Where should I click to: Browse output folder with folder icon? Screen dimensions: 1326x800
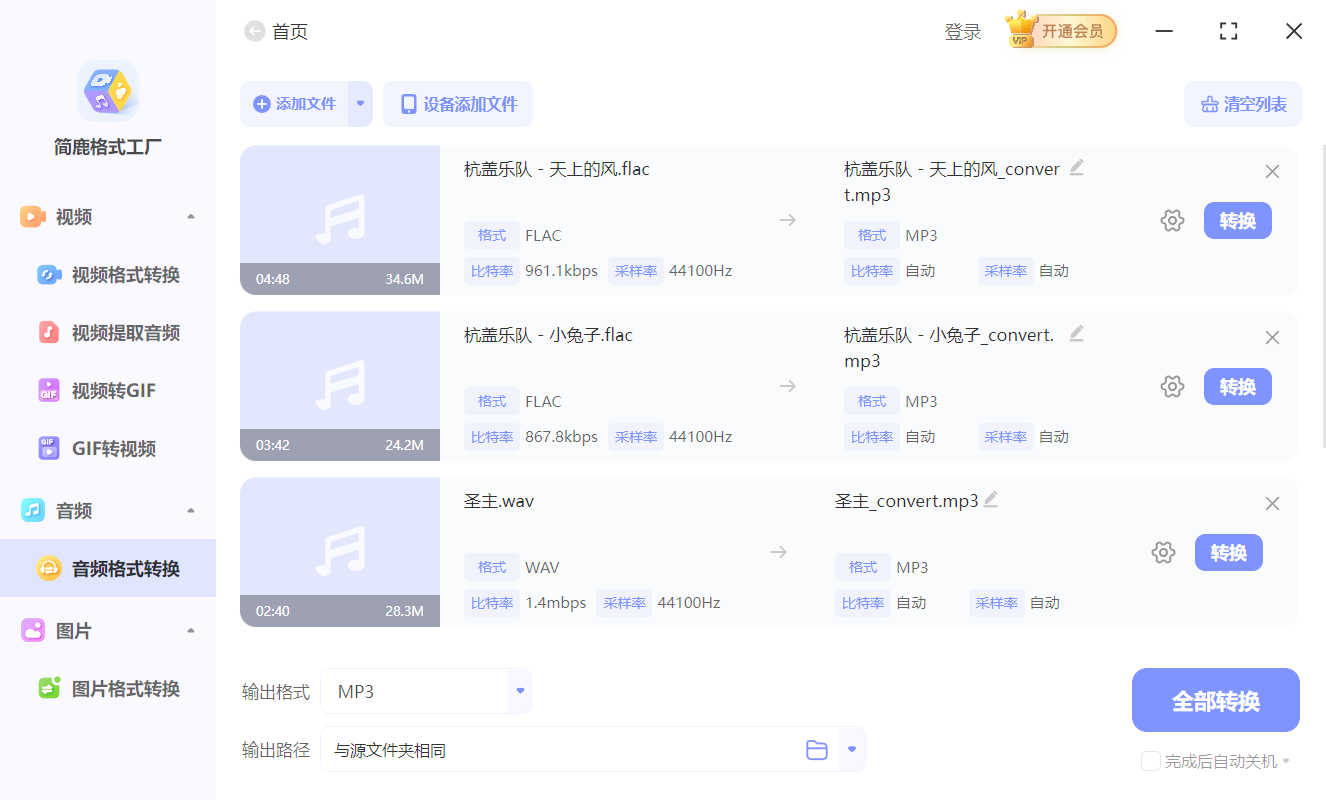(817, 750)
